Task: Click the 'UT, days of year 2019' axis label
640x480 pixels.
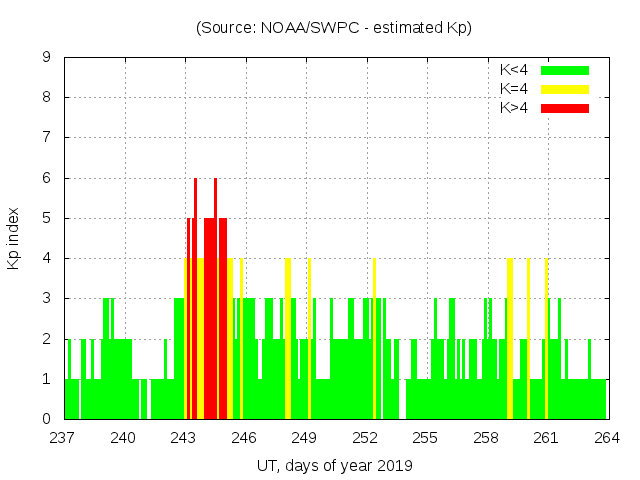Action: pyautogui.click(x=334, y=465)
